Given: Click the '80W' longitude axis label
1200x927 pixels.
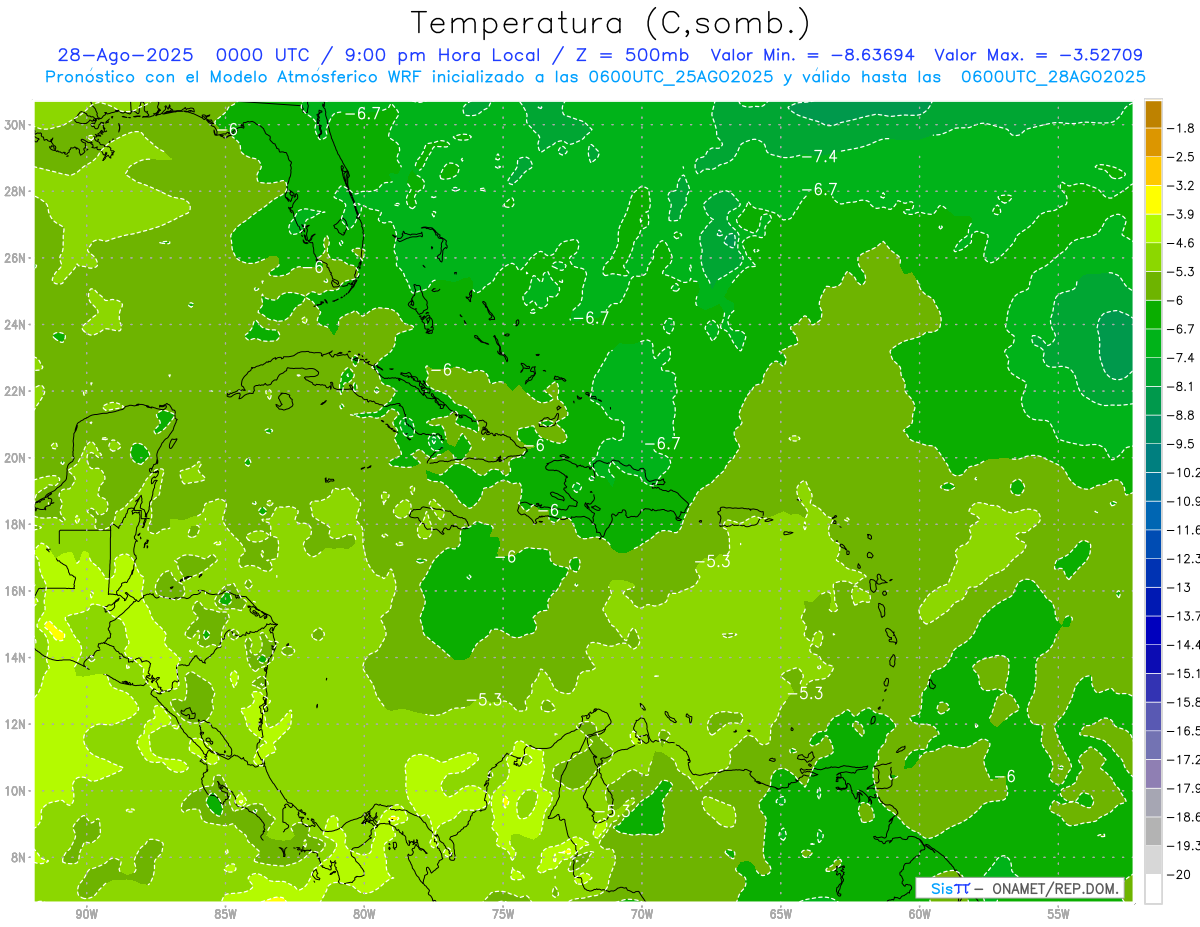Looking at the screenshot, I should click(364, 914).
